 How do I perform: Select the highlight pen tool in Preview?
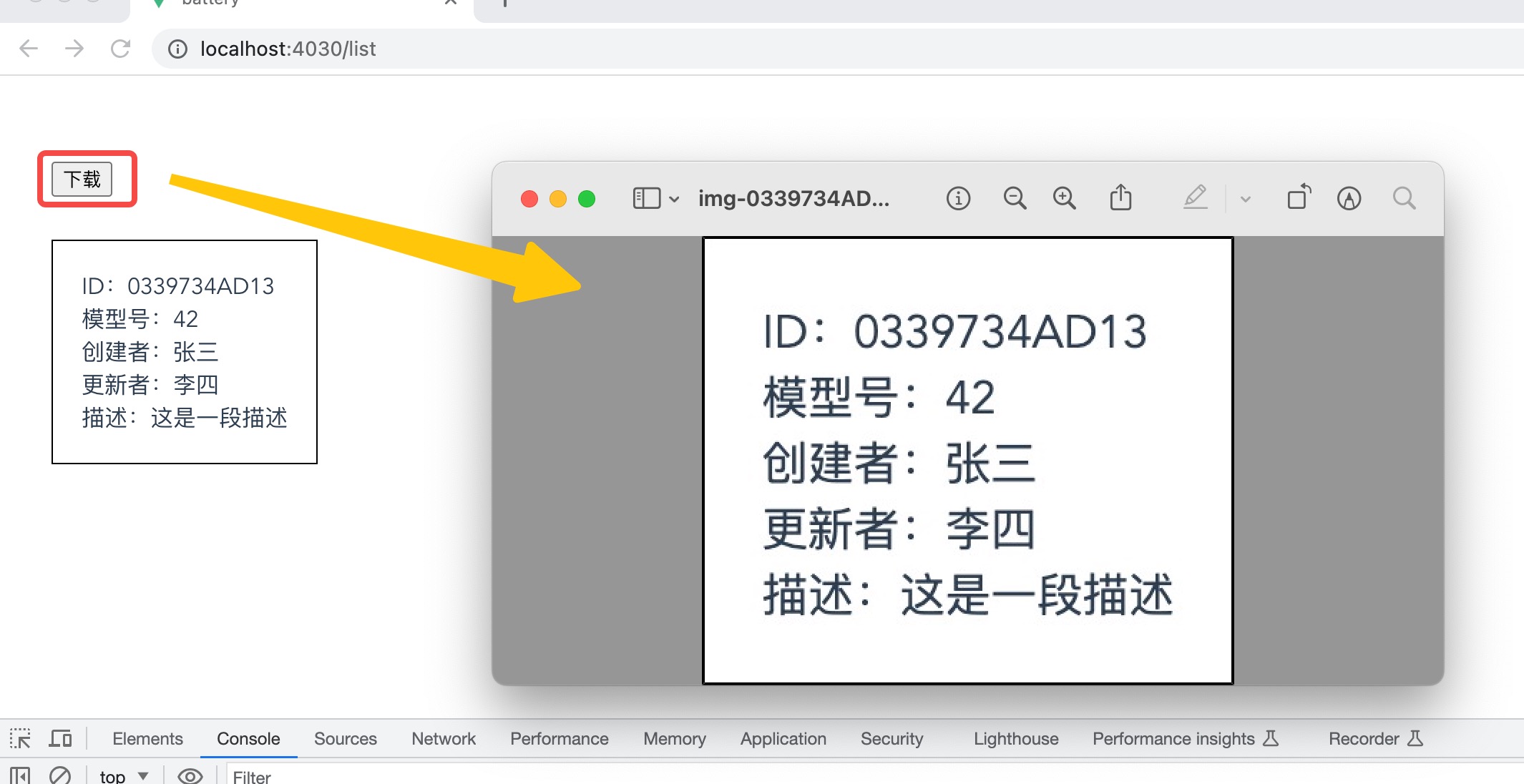pyautogui.click(x=1196, y=197)
